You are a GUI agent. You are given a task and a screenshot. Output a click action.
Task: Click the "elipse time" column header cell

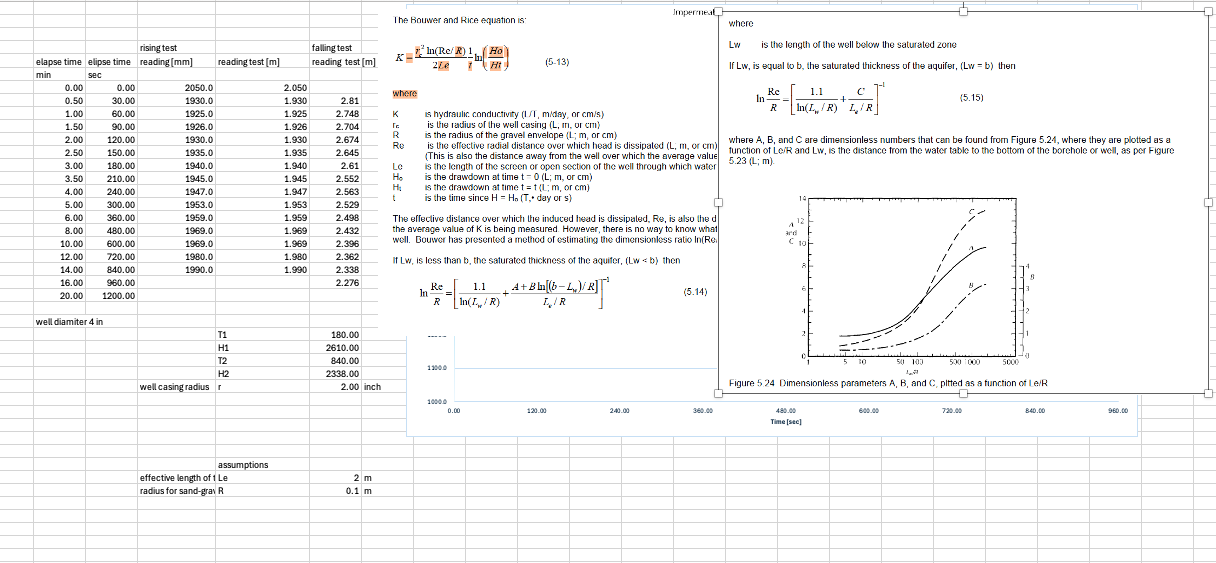[111, 62]
